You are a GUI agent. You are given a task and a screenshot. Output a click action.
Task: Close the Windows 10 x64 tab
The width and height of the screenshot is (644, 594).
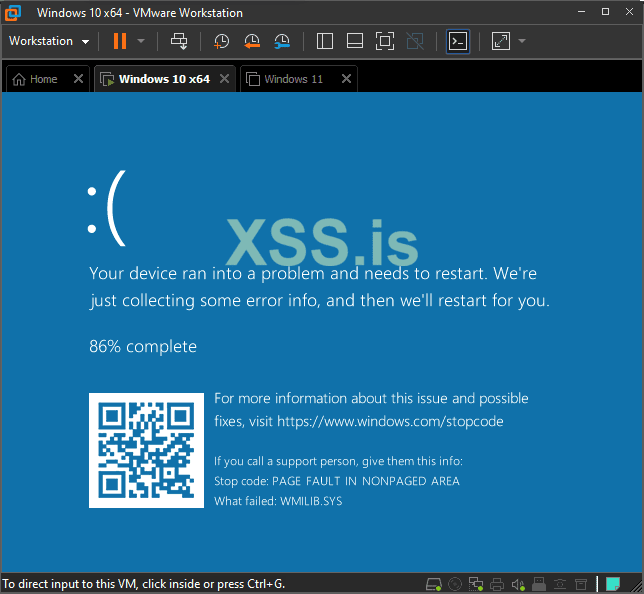225,79
